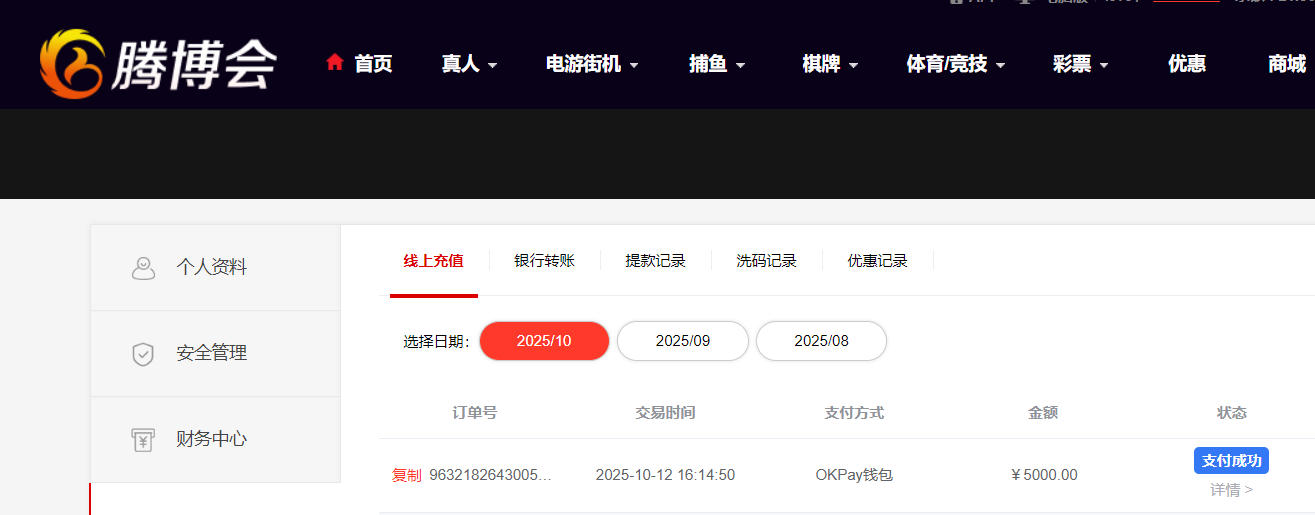The height and width of the screenshot is (515, 1315).
Task: Expand the 棋牌 menu caret
Action: point(854,66)
